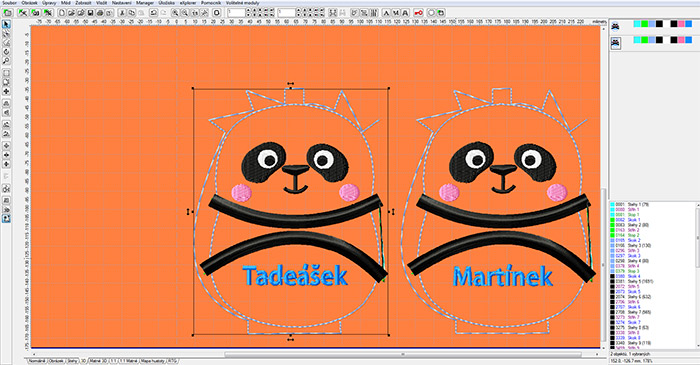Select the magnifier tool in left toolbar
The image size is (700, 365).
point(6,61)
